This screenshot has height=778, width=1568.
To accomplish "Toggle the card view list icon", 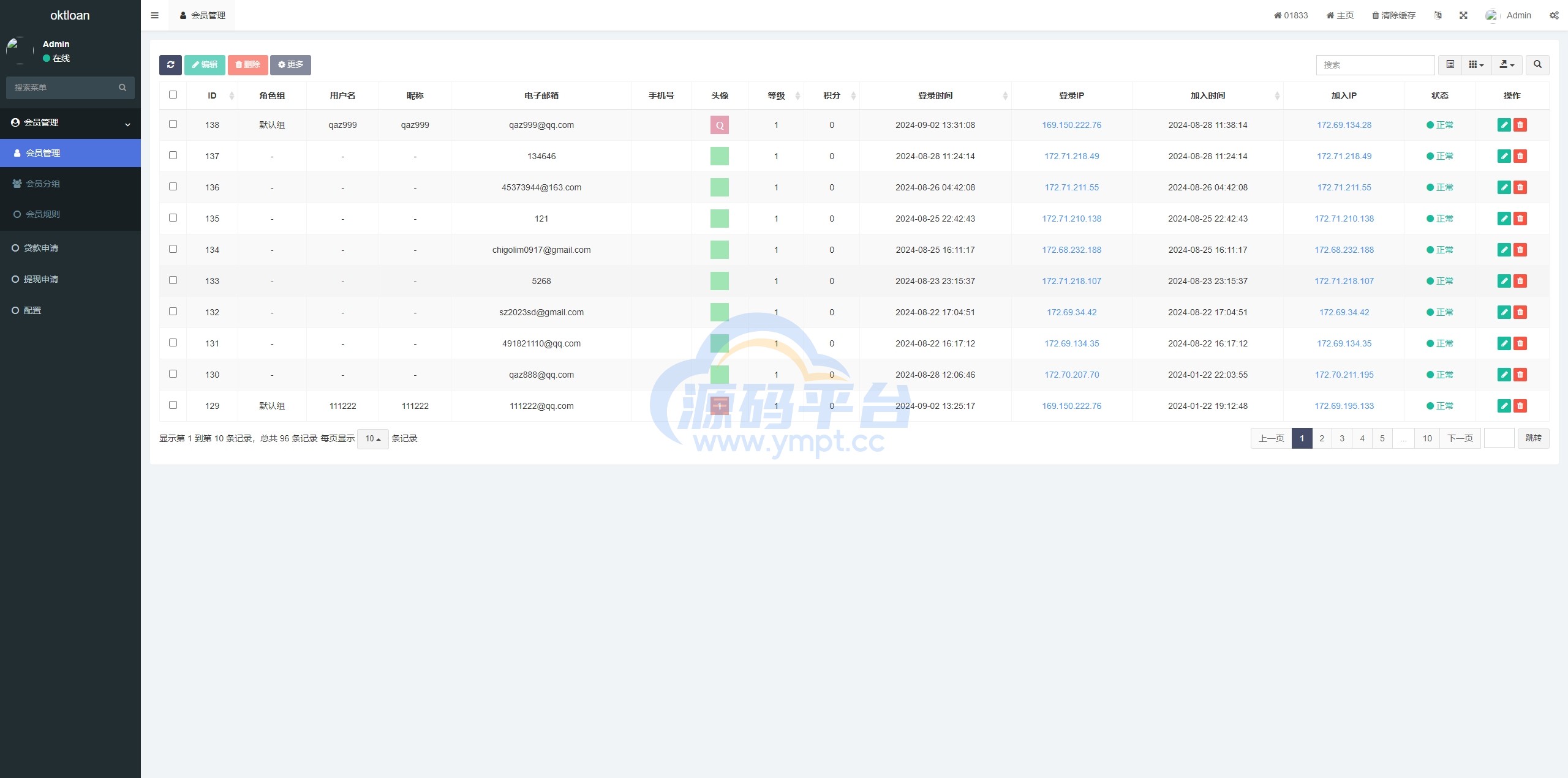I will tap(1450, 65).
